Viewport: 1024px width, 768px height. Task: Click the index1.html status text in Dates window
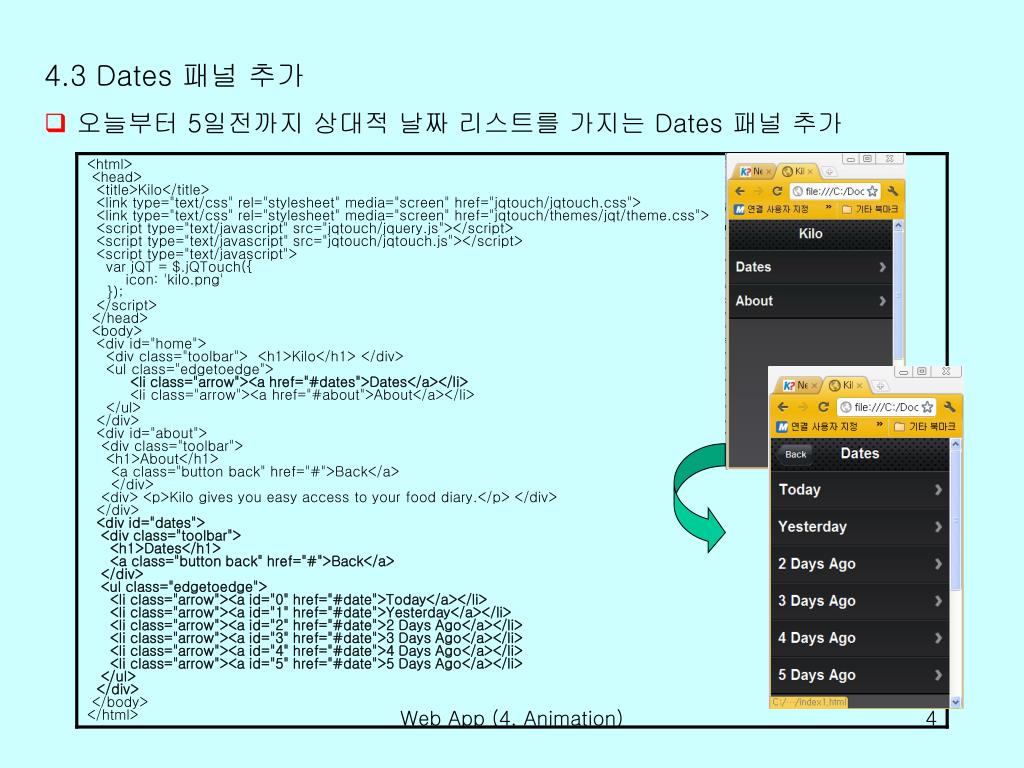click(809, 702)
